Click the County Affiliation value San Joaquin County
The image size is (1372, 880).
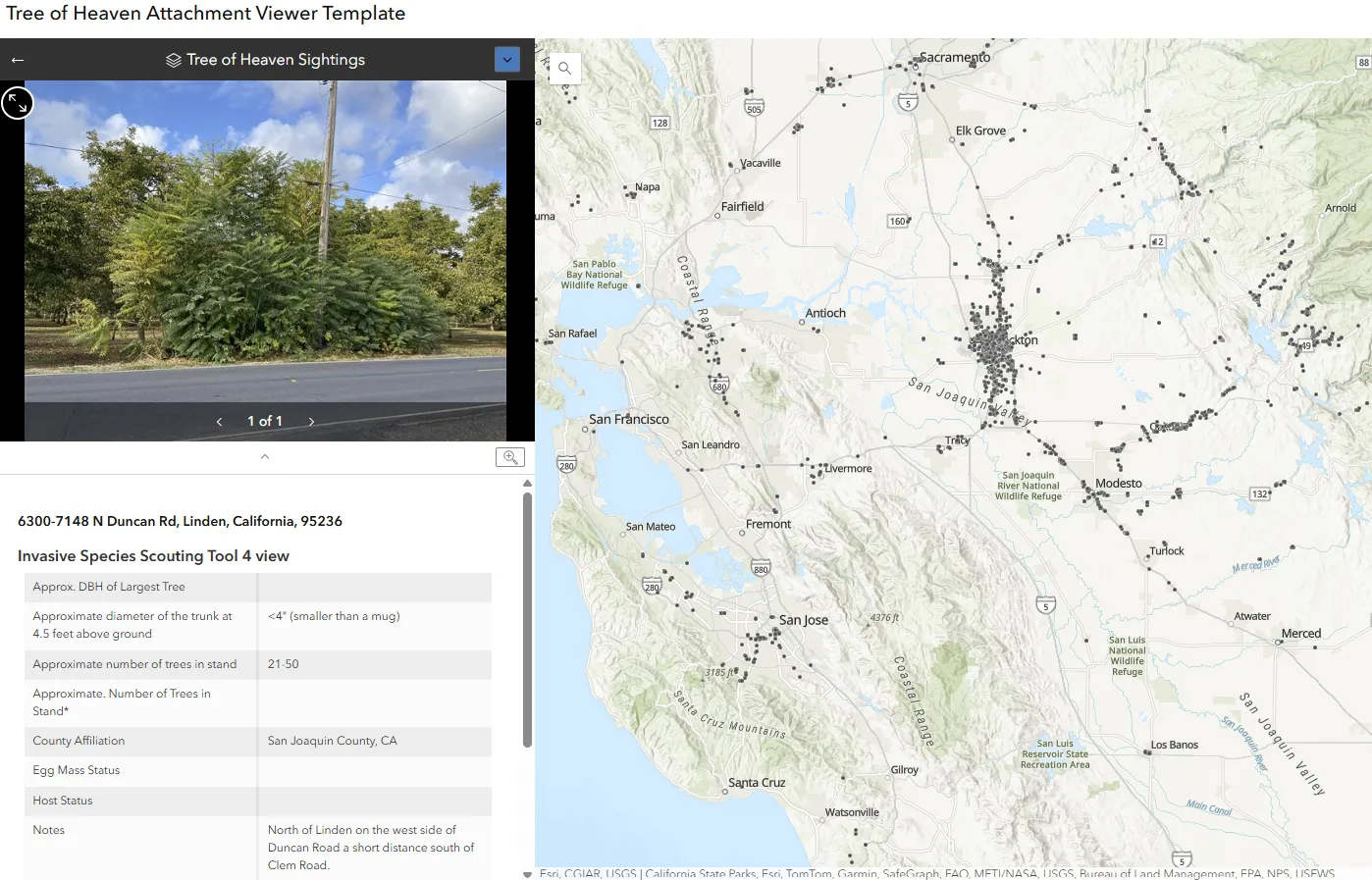(x=334, y=741)
